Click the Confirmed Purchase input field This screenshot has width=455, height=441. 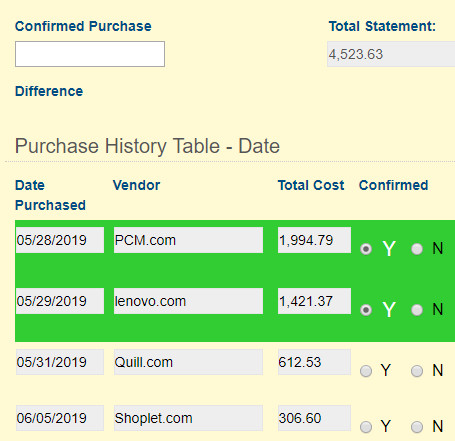click(x=90, y=54)
